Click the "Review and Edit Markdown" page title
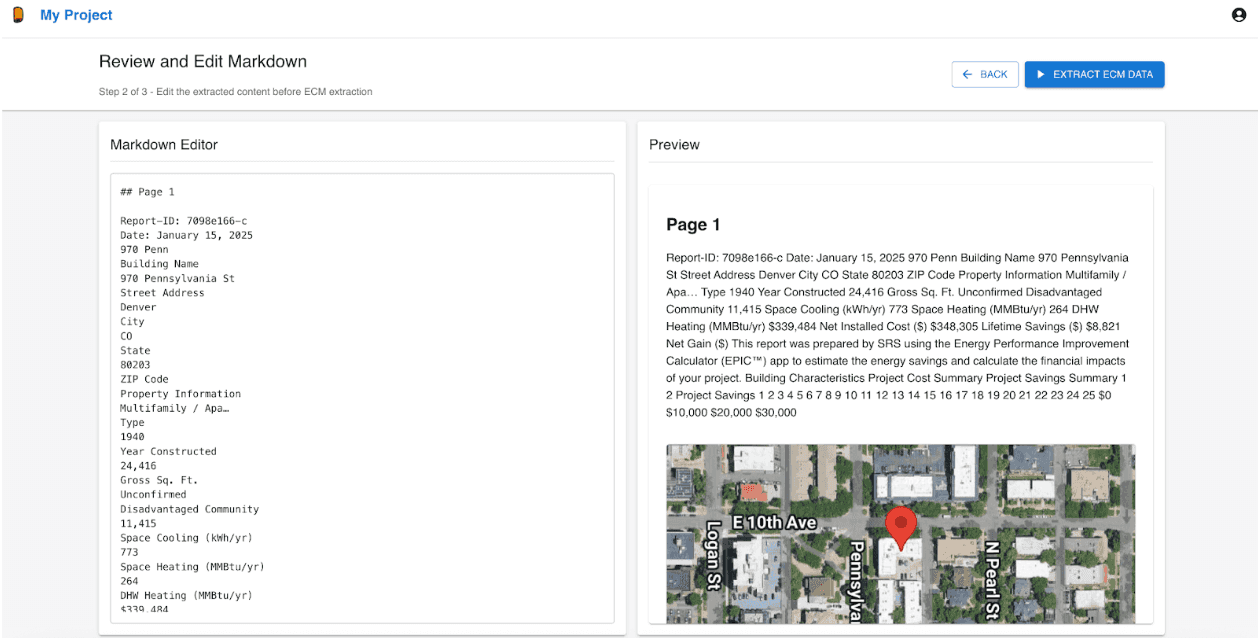Screen dimensions: 1258x638 click(x=203, y=62)
